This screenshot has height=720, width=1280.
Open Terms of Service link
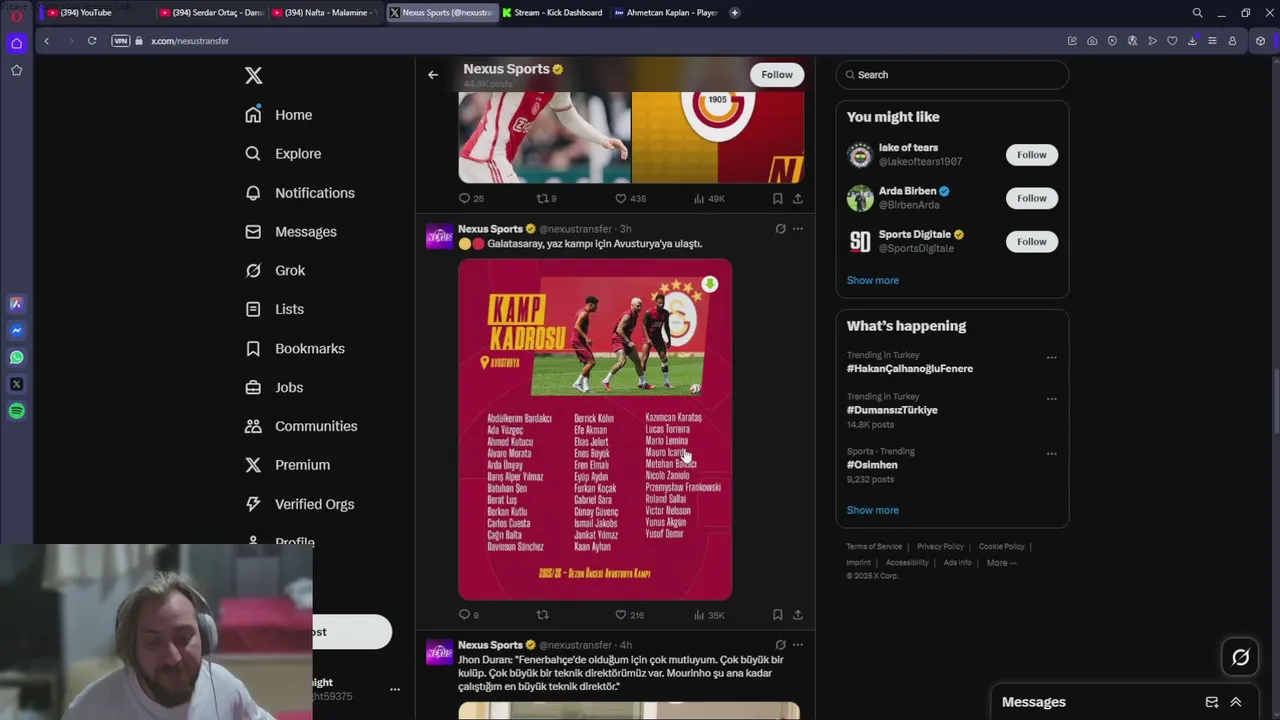(874, 547)
